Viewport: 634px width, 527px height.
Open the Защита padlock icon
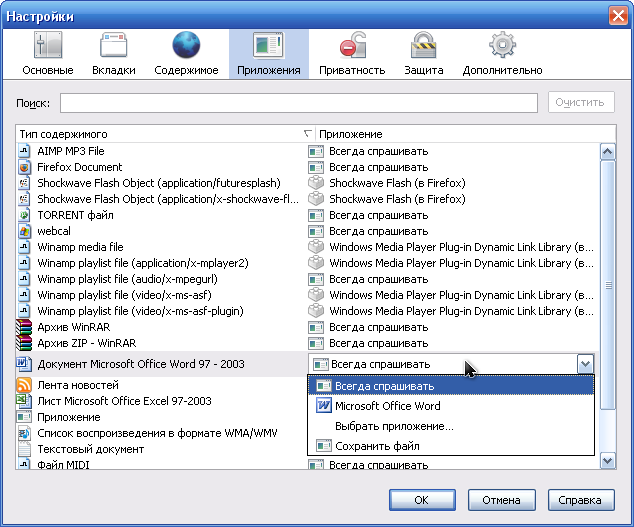point(423,44)
